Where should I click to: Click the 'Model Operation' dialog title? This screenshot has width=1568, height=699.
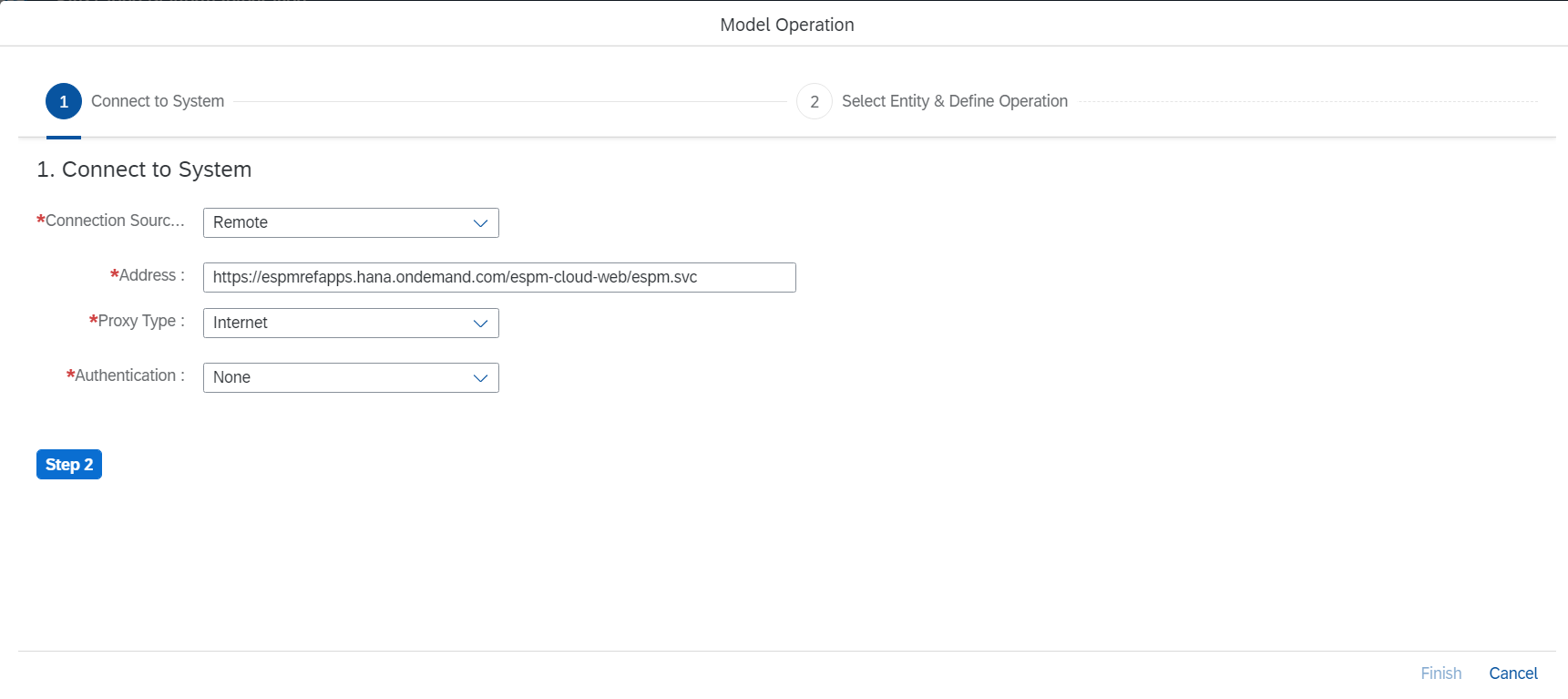[x=786, y=25]
